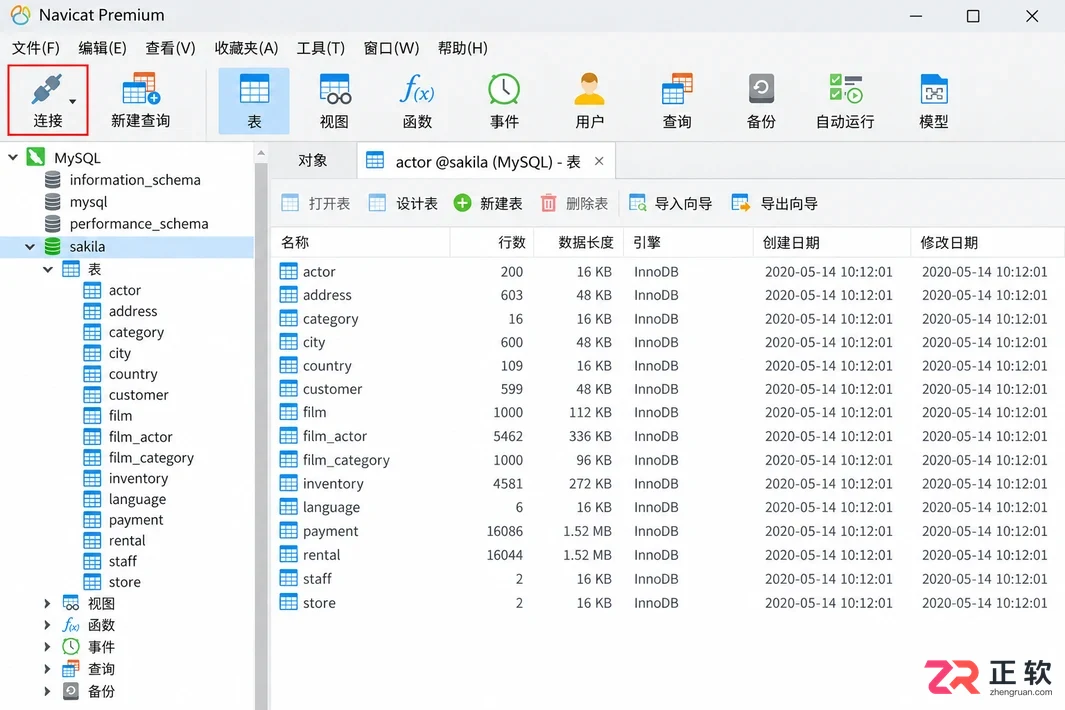Select the country row in object list

point(667,366)
